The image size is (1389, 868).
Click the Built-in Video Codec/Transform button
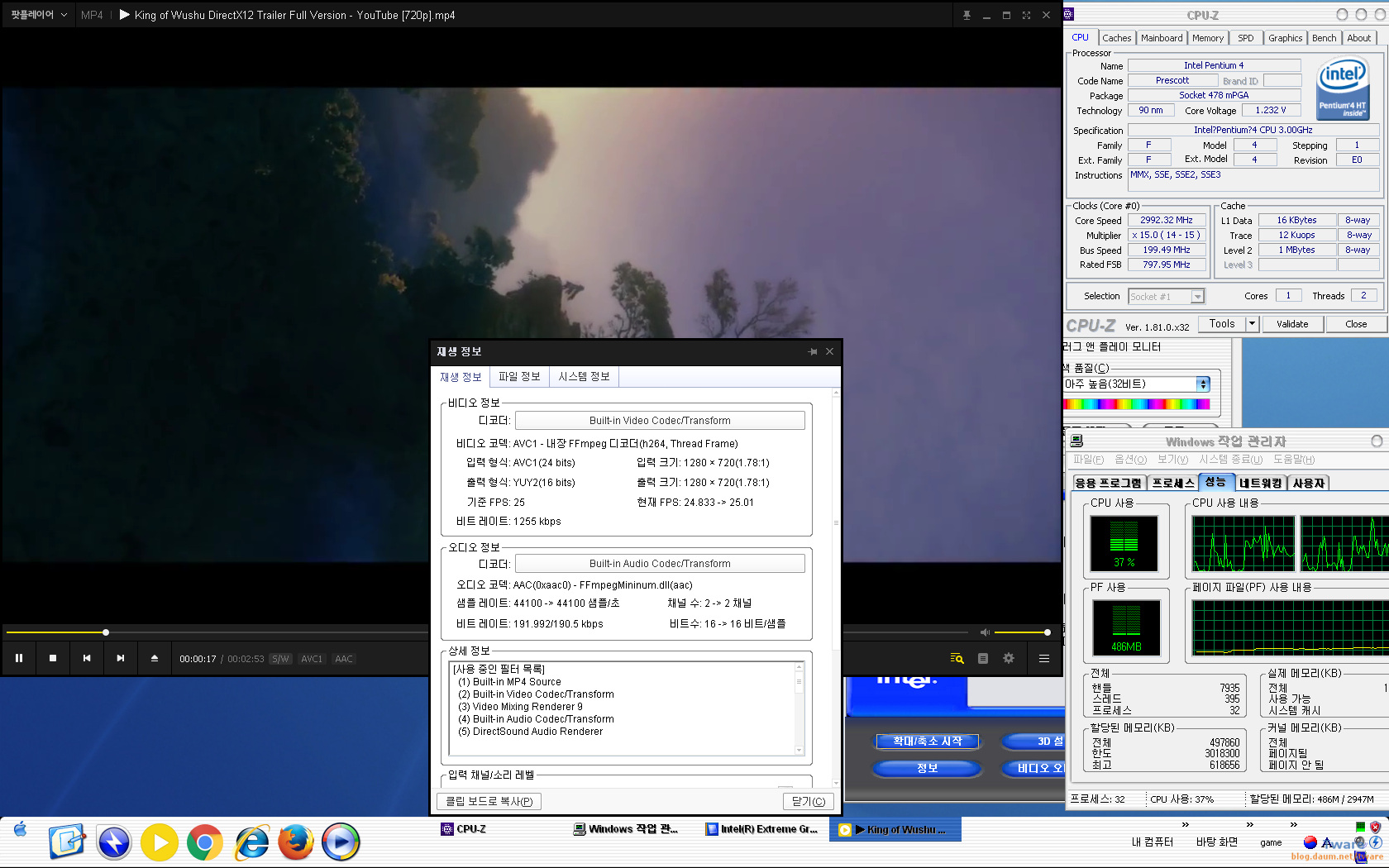point(660,420)
